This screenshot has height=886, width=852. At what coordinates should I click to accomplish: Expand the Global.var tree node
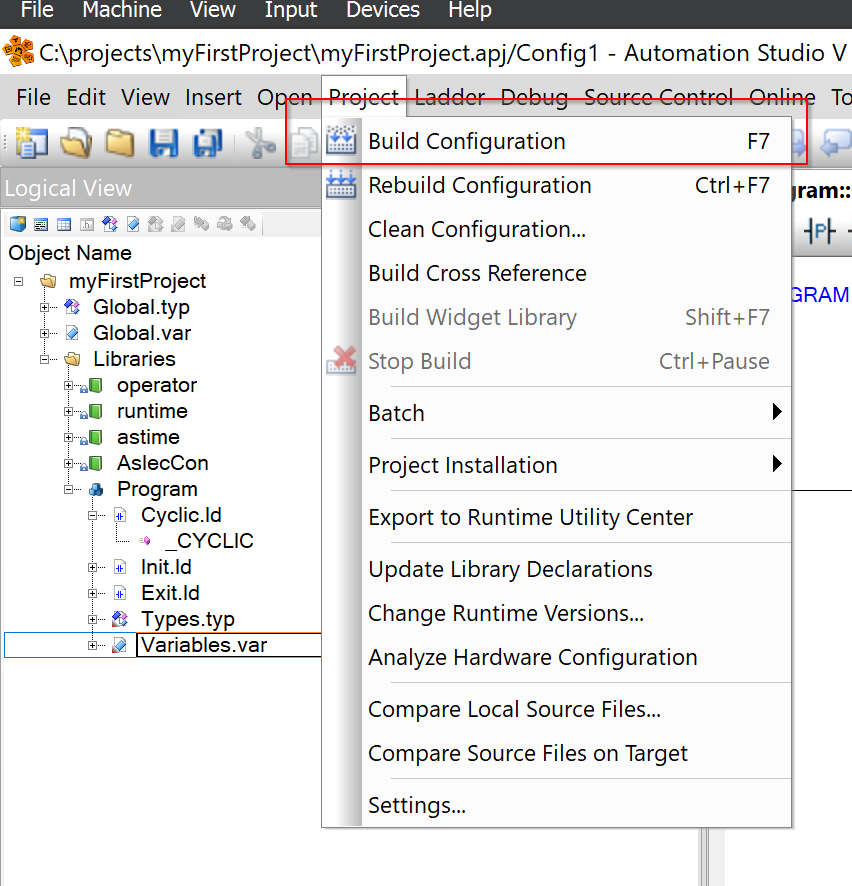pyautogui.click(x=44, y=333)
